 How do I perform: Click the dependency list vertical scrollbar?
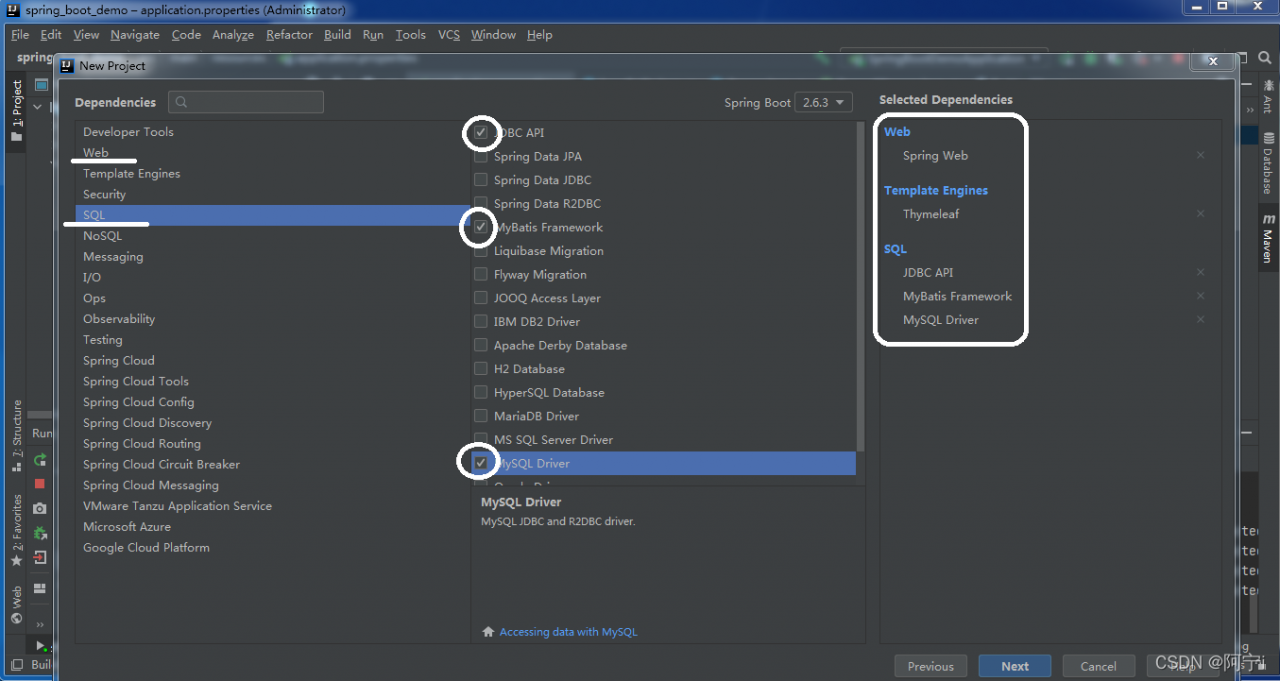tap(860, 286)
